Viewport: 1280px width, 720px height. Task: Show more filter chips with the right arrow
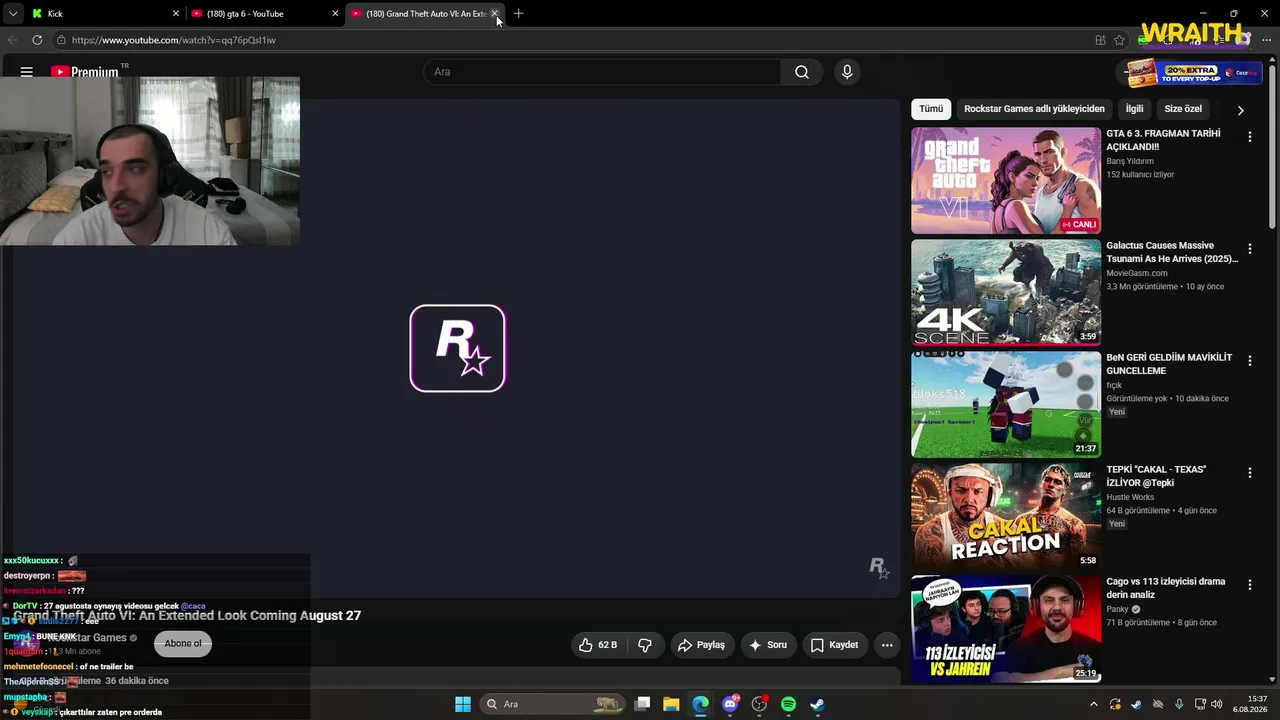pyautogui.click(x=1240, y=110)
